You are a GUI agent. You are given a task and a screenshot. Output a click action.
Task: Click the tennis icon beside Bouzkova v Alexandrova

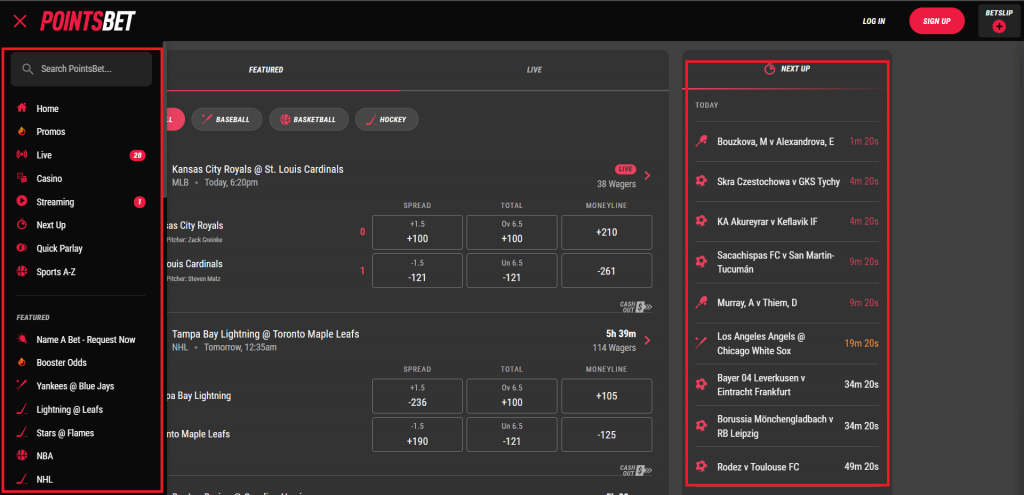click(701, 141)
